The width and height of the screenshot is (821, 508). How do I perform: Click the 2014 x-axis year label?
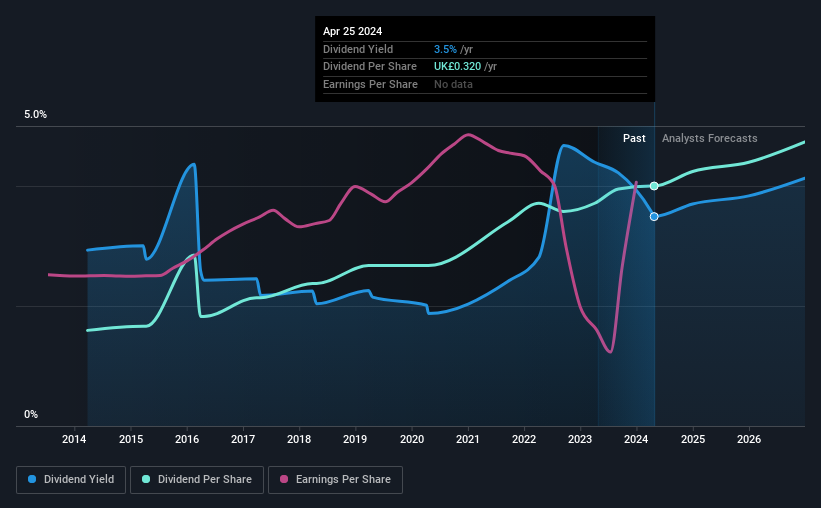(74, 439)
